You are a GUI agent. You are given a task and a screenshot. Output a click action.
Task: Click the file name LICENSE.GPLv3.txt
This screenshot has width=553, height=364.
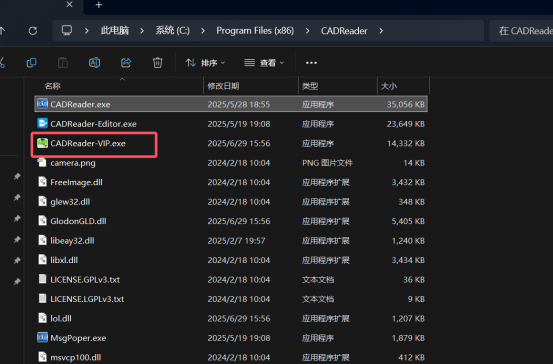[85, 280]
